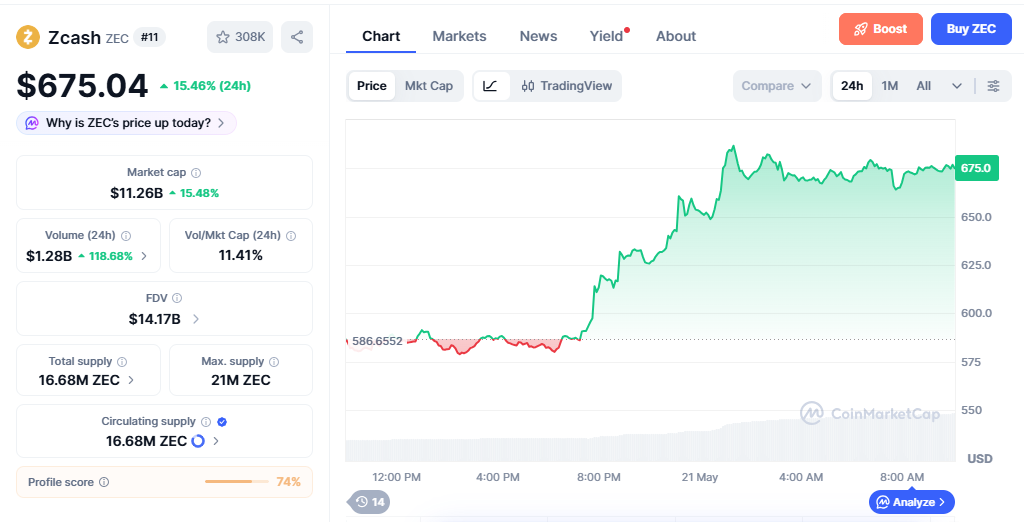The image size is (1024, 522).
Task: Show FDV info icon
Action: [177, 299]
